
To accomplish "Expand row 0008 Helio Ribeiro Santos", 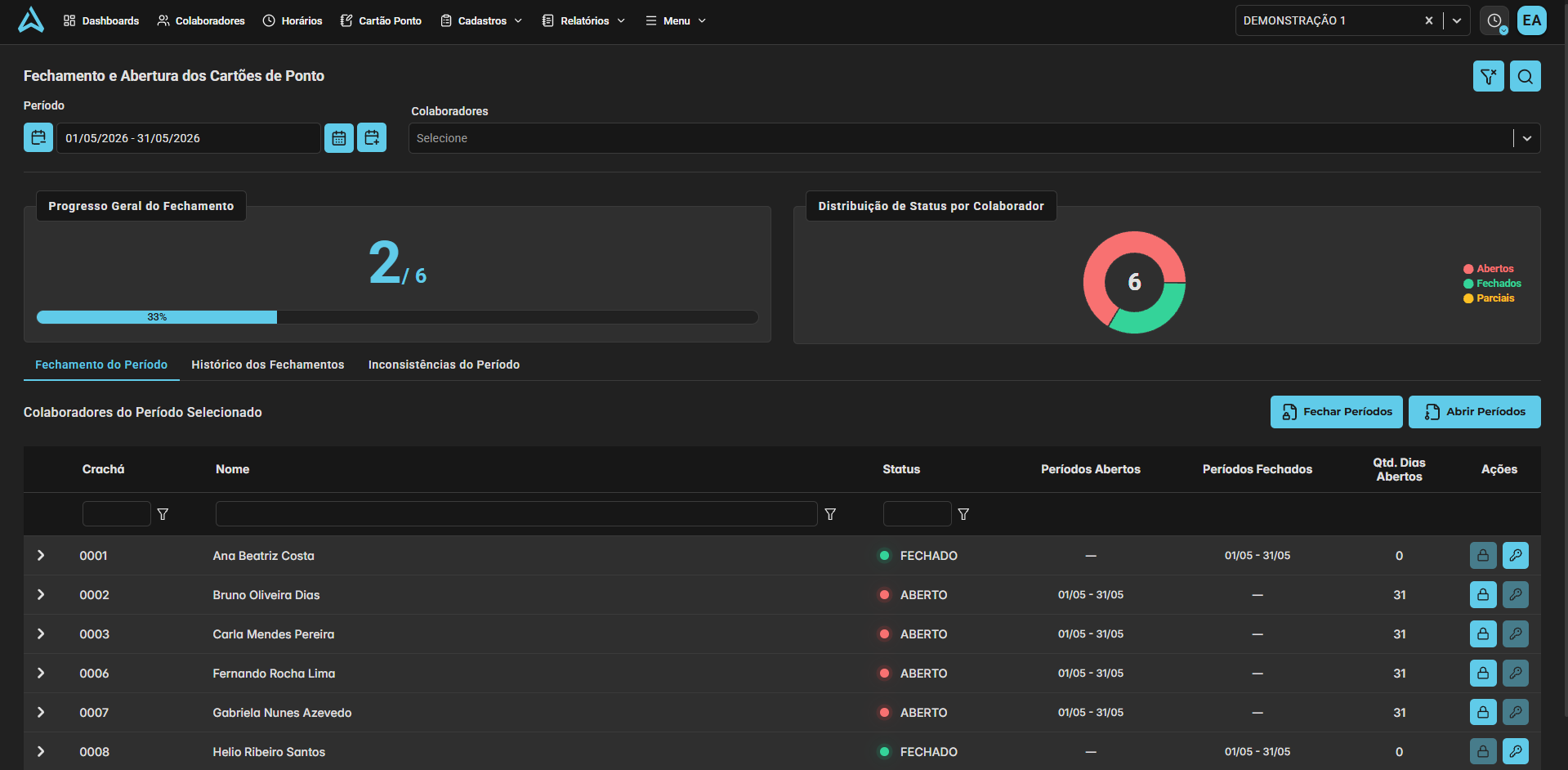I will (x=41, y=751).
